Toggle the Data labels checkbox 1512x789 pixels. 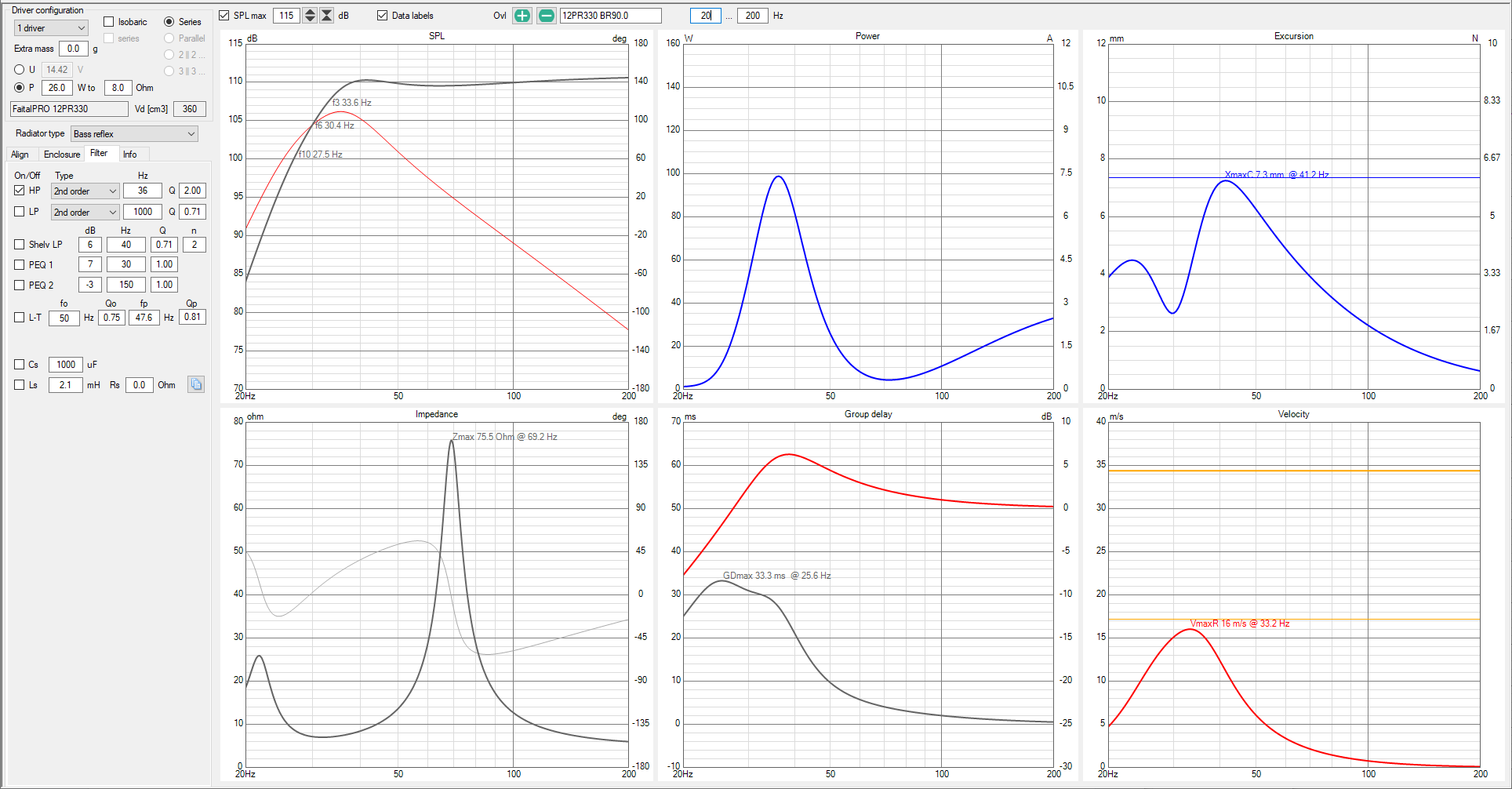coord(383,16)
